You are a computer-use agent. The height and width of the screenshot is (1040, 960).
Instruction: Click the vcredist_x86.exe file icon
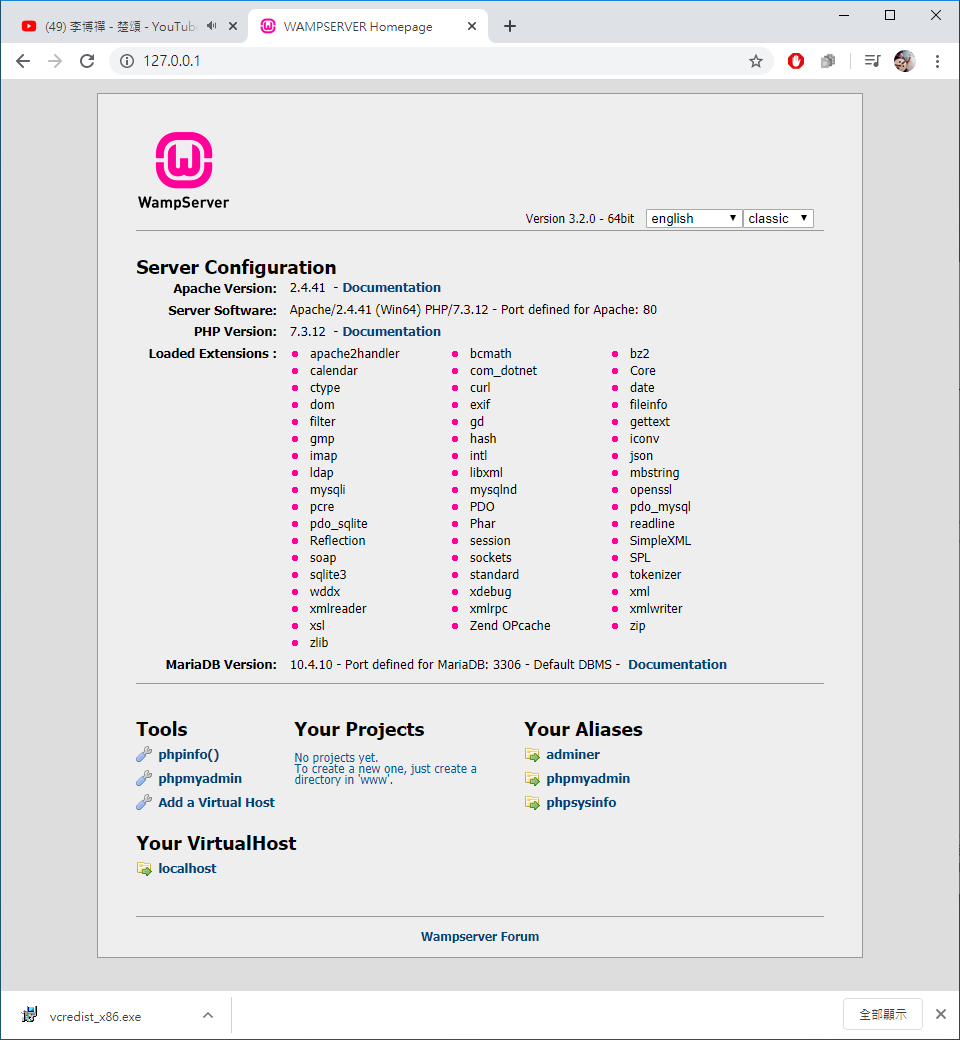pos(29,1015)
